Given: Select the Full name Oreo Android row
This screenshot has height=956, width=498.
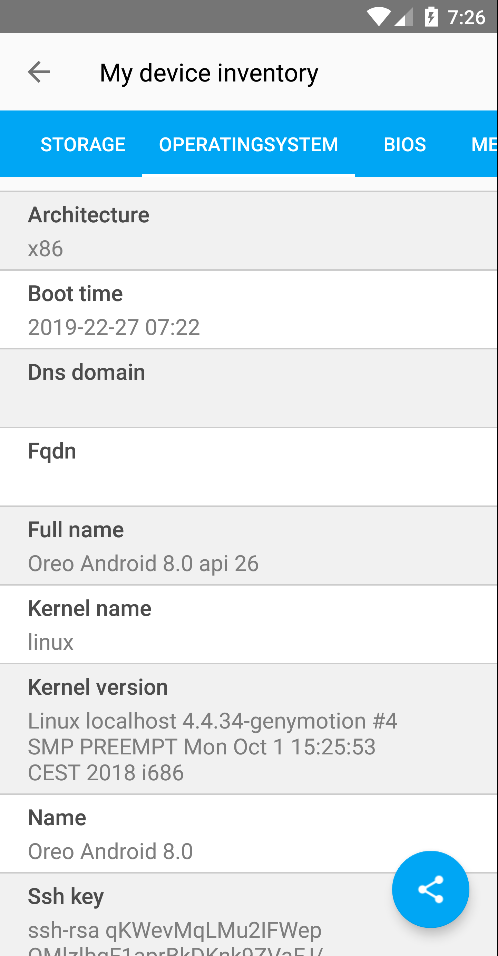Looking at the screenshot, I should (x=249, y=546).
